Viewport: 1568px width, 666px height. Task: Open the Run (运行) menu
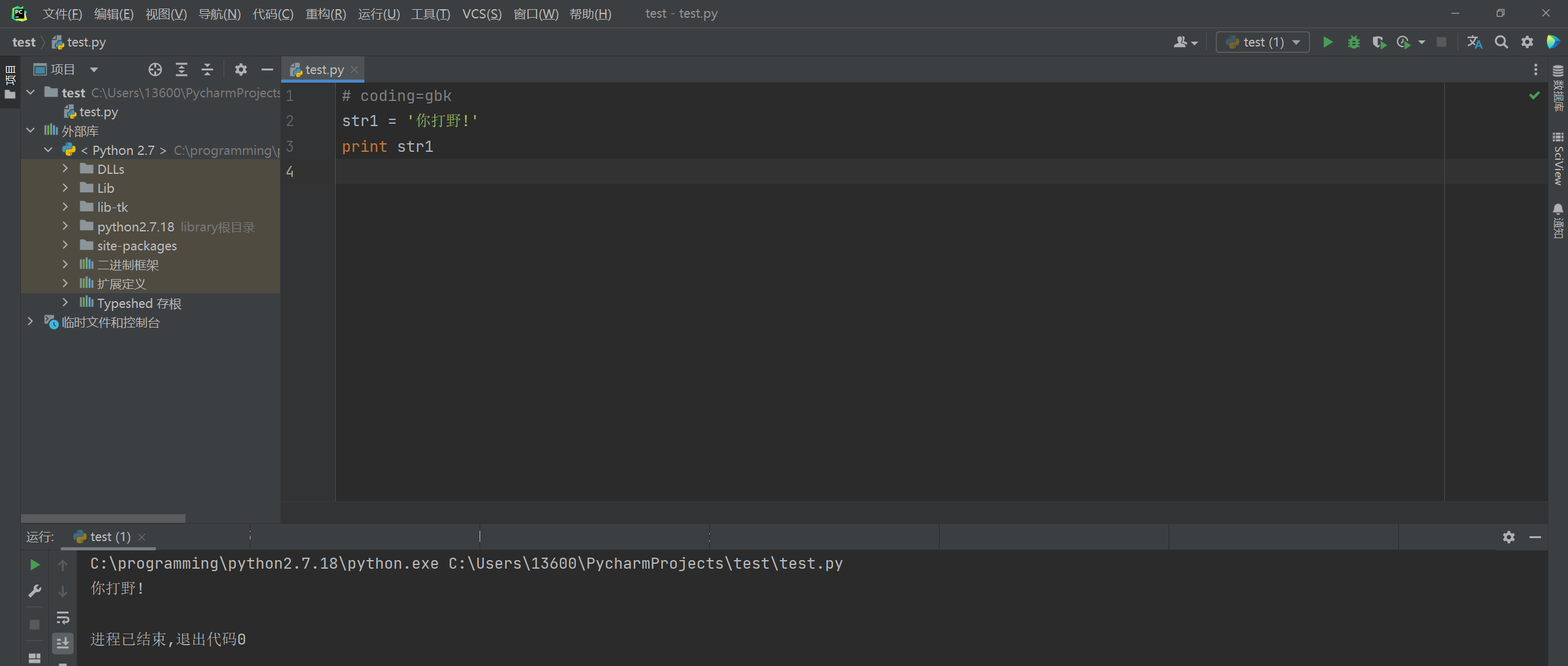pyautogui.click(x=379, y=13)
